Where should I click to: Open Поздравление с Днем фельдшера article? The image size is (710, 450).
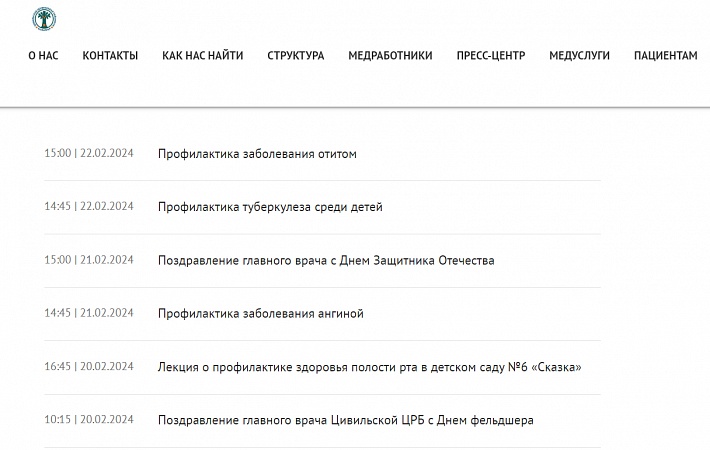pyautogui.click(x=345, y=420)
